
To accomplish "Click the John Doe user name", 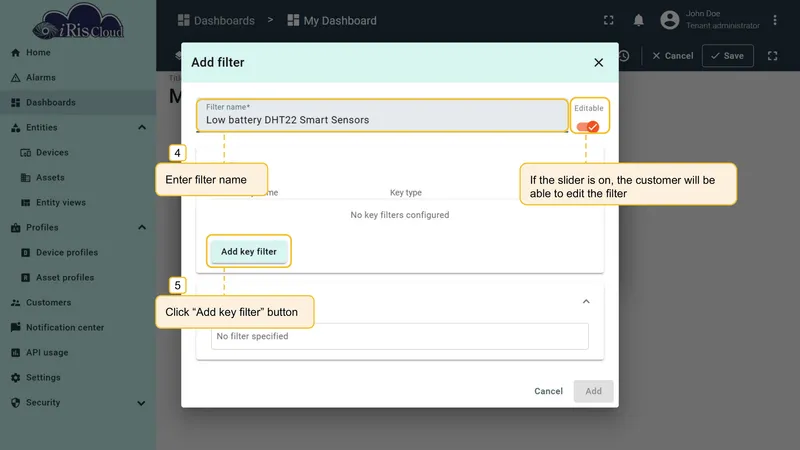I will (x=703, y=14).
